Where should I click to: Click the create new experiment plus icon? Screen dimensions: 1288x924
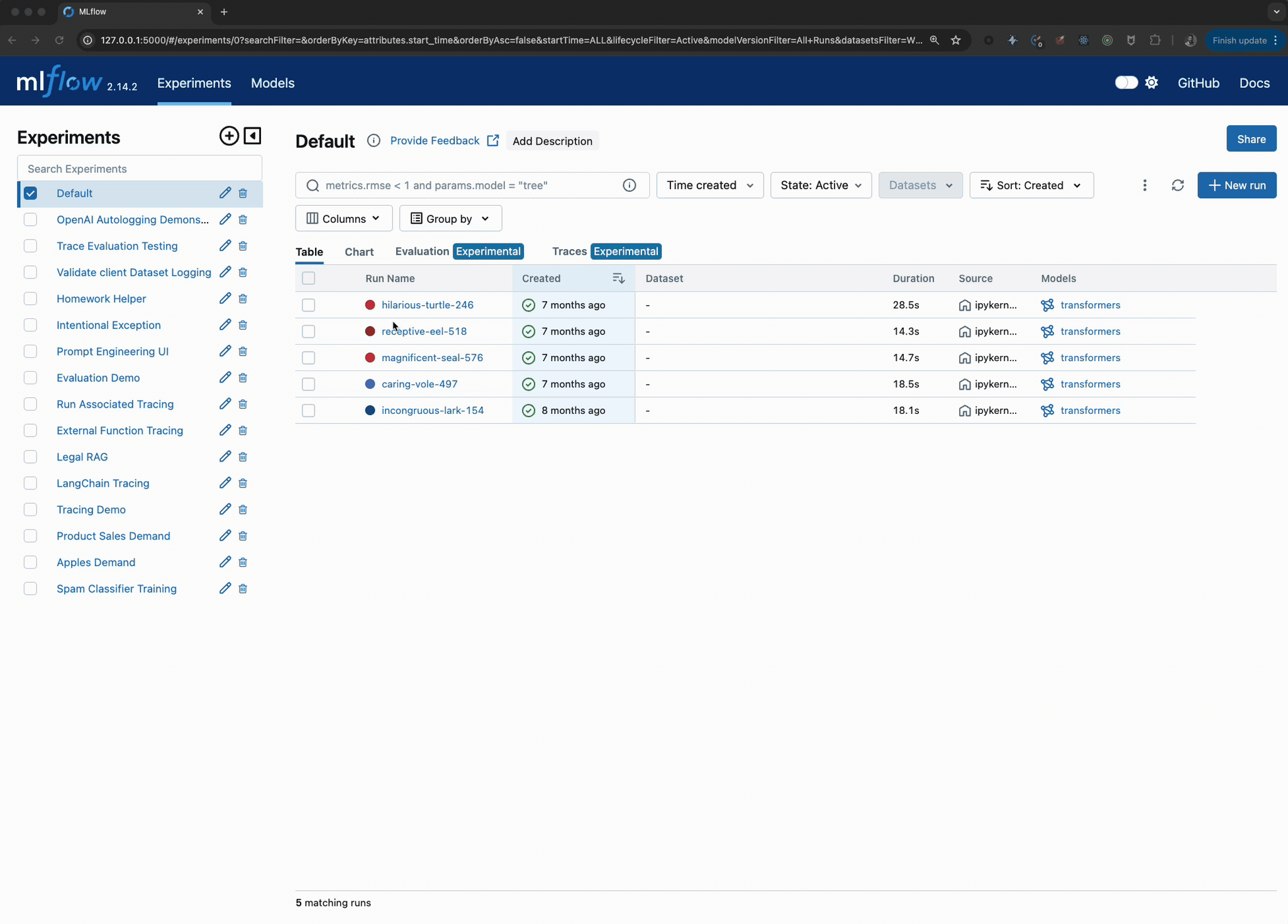coord(229,136)
